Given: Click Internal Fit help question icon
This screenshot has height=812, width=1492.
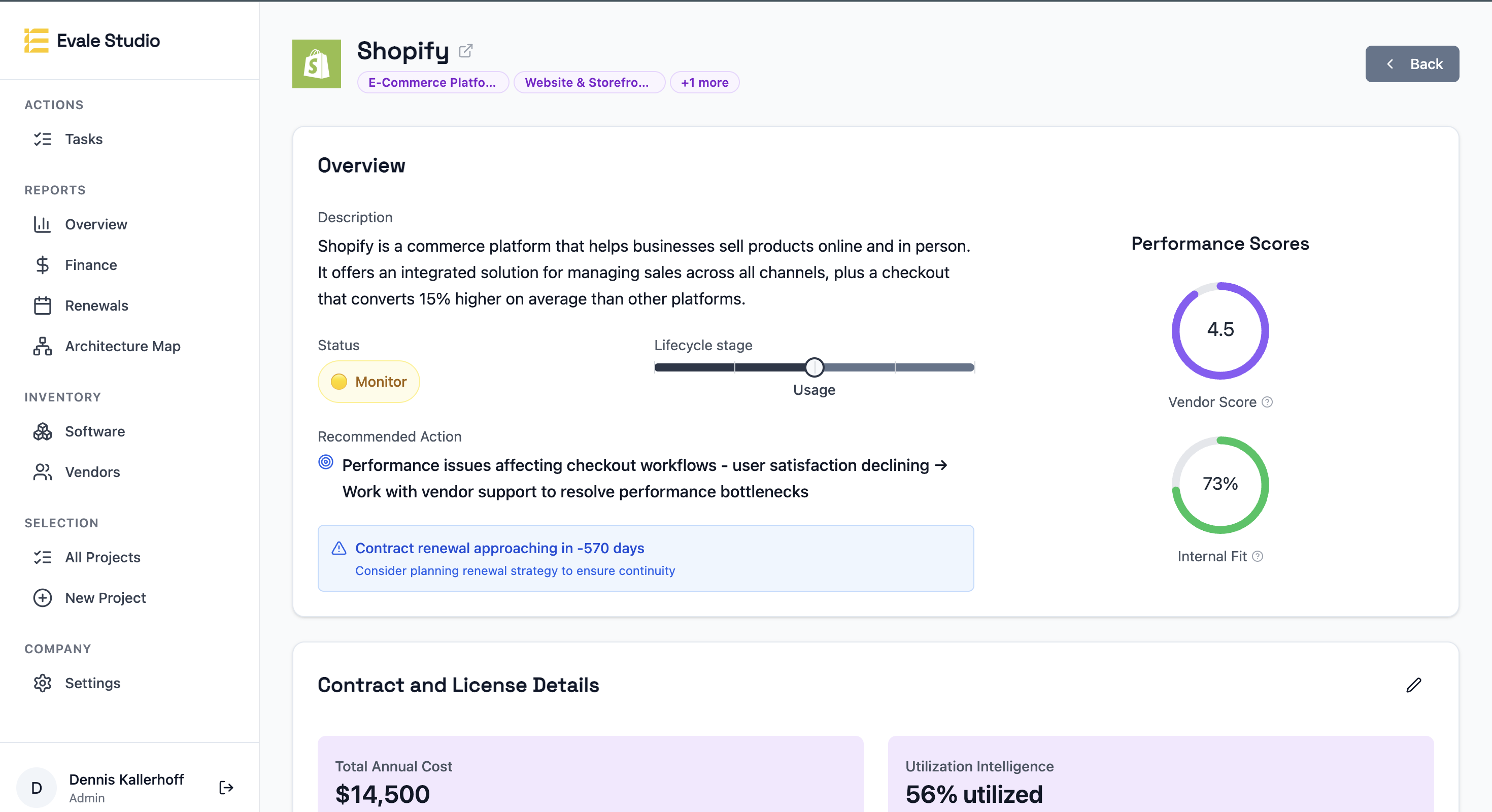Looking at the screenshot, I should click(1258, 556).
